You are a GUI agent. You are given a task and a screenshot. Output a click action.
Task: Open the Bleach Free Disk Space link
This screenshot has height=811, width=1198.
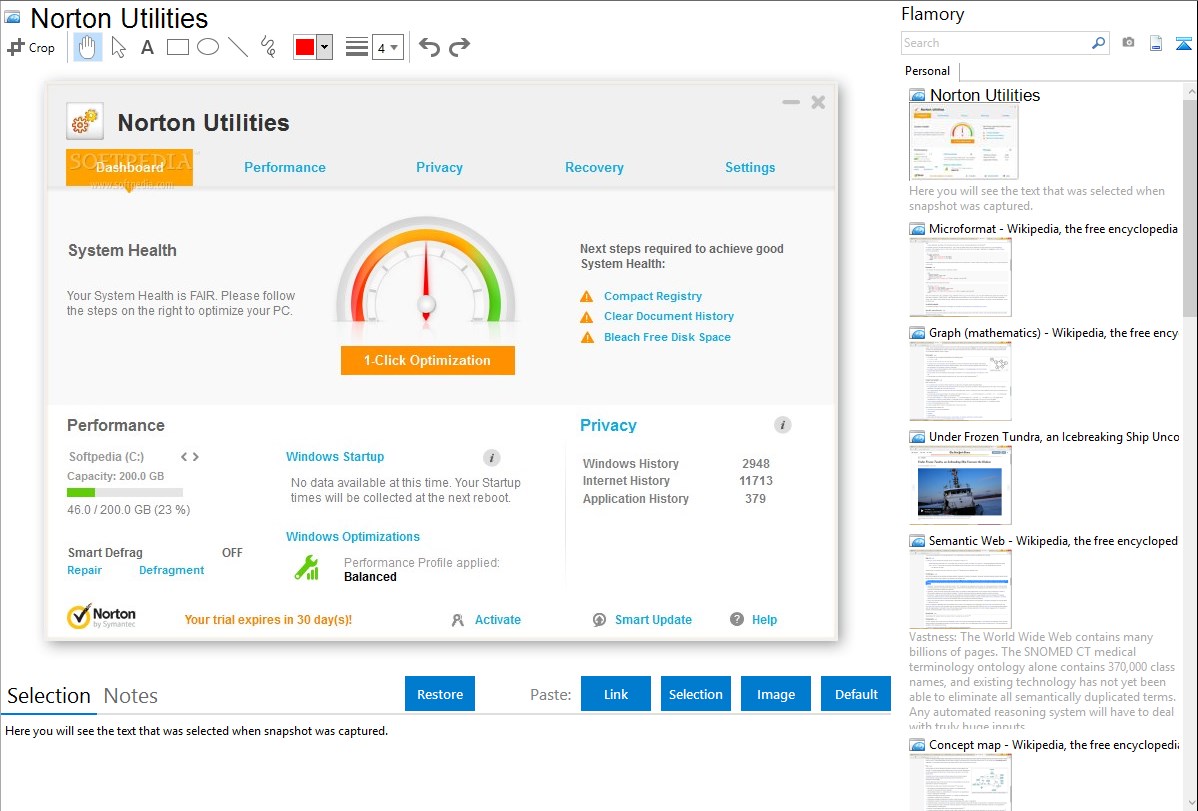[667, 337]
